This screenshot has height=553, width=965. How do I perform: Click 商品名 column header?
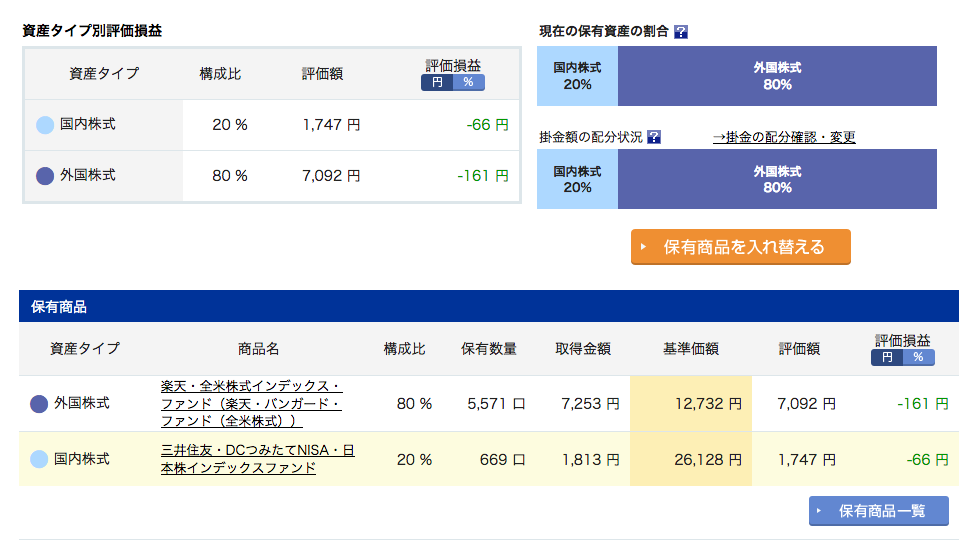[258, 349]
